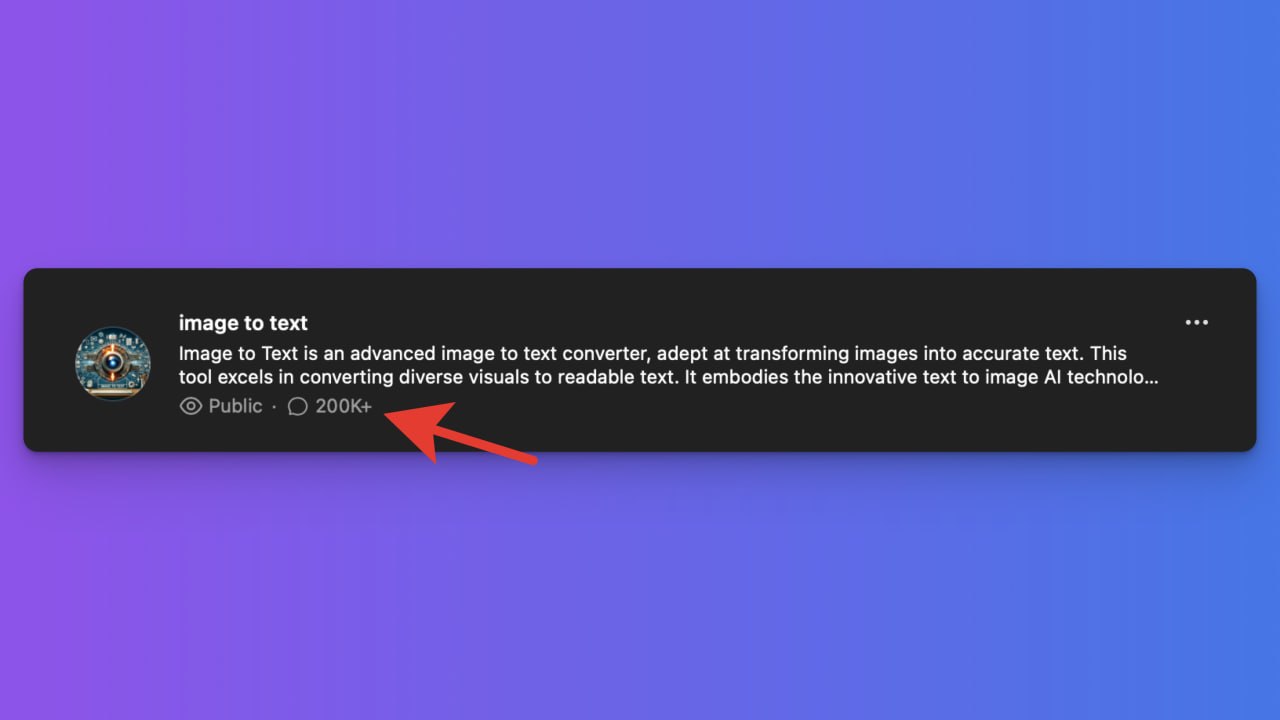This screenshot has width=1280, height=720.
Task: Open the three-dot more options menu
Action: click(1196, 322)
